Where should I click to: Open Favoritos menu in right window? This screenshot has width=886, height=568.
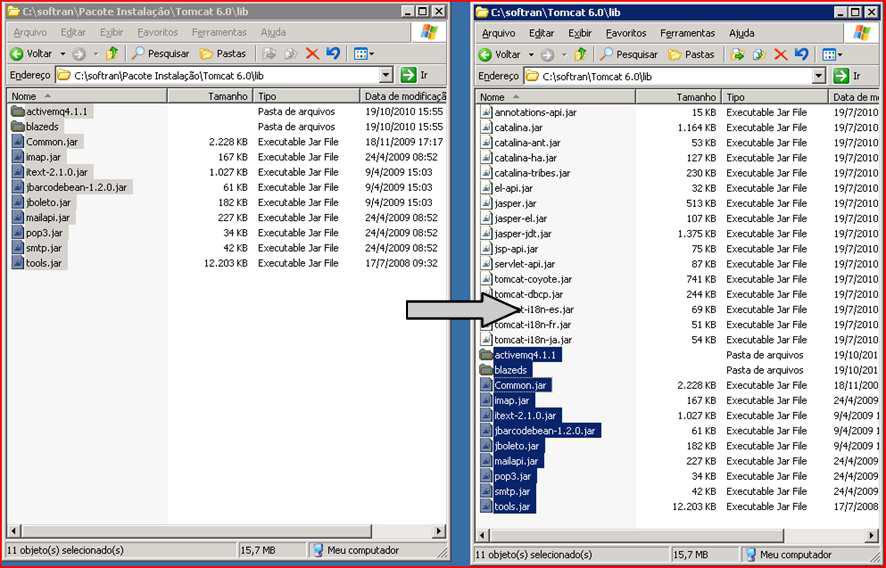[626, 33]
